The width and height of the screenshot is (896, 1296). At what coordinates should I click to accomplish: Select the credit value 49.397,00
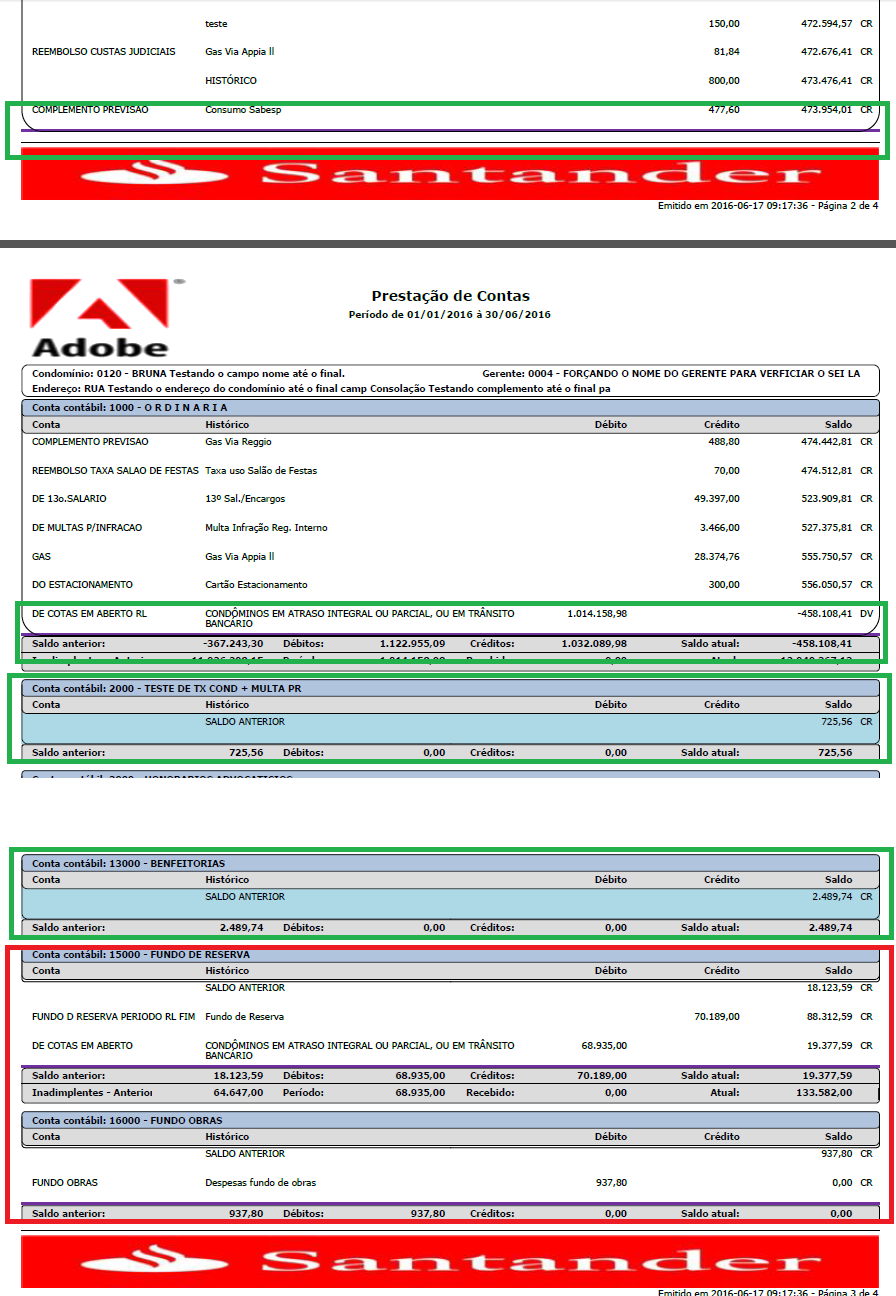717,499
